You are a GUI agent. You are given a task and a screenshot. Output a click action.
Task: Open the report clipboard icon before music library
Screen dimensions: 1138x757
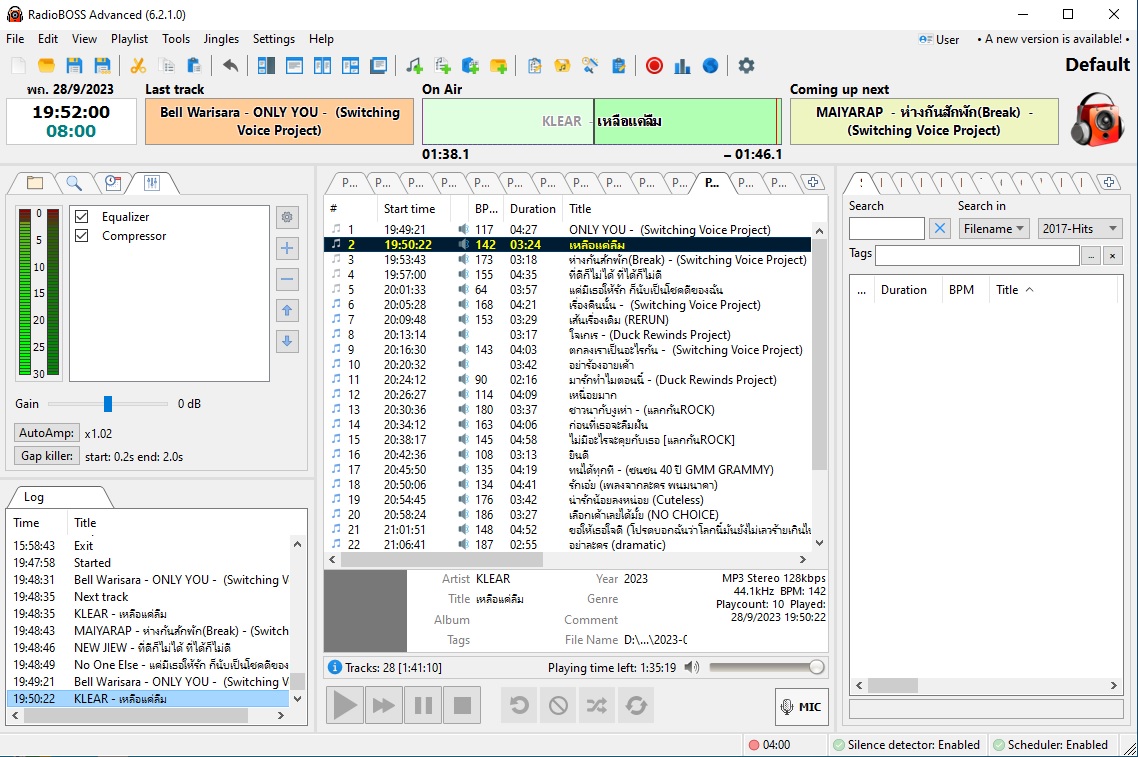(x=535, y=66)
